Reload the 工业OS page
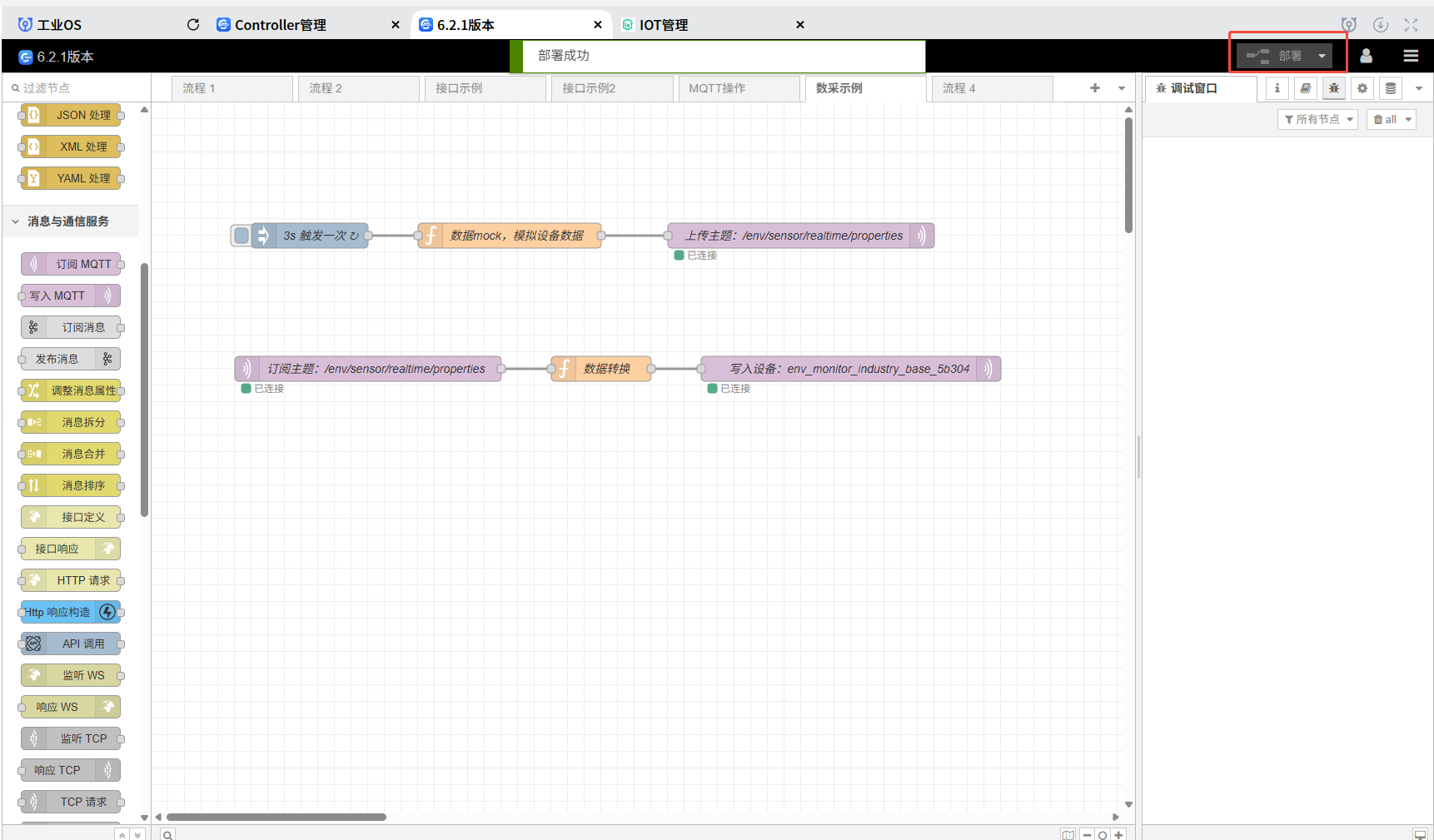1434x840 pixels. click(x=193, y=25)
